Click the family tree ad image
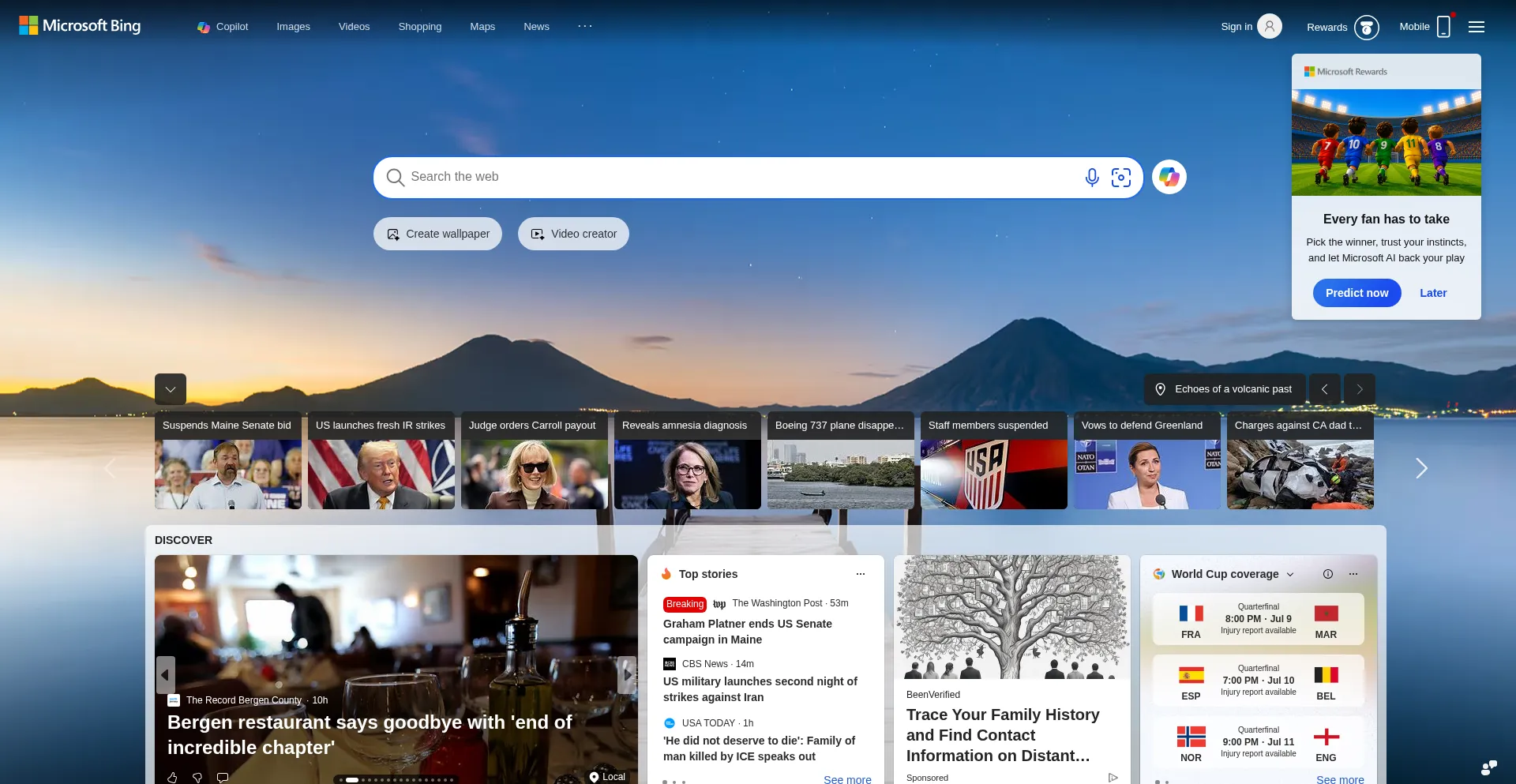The width and height of the screenshot is (1516, 784). tap(1012, 617)
